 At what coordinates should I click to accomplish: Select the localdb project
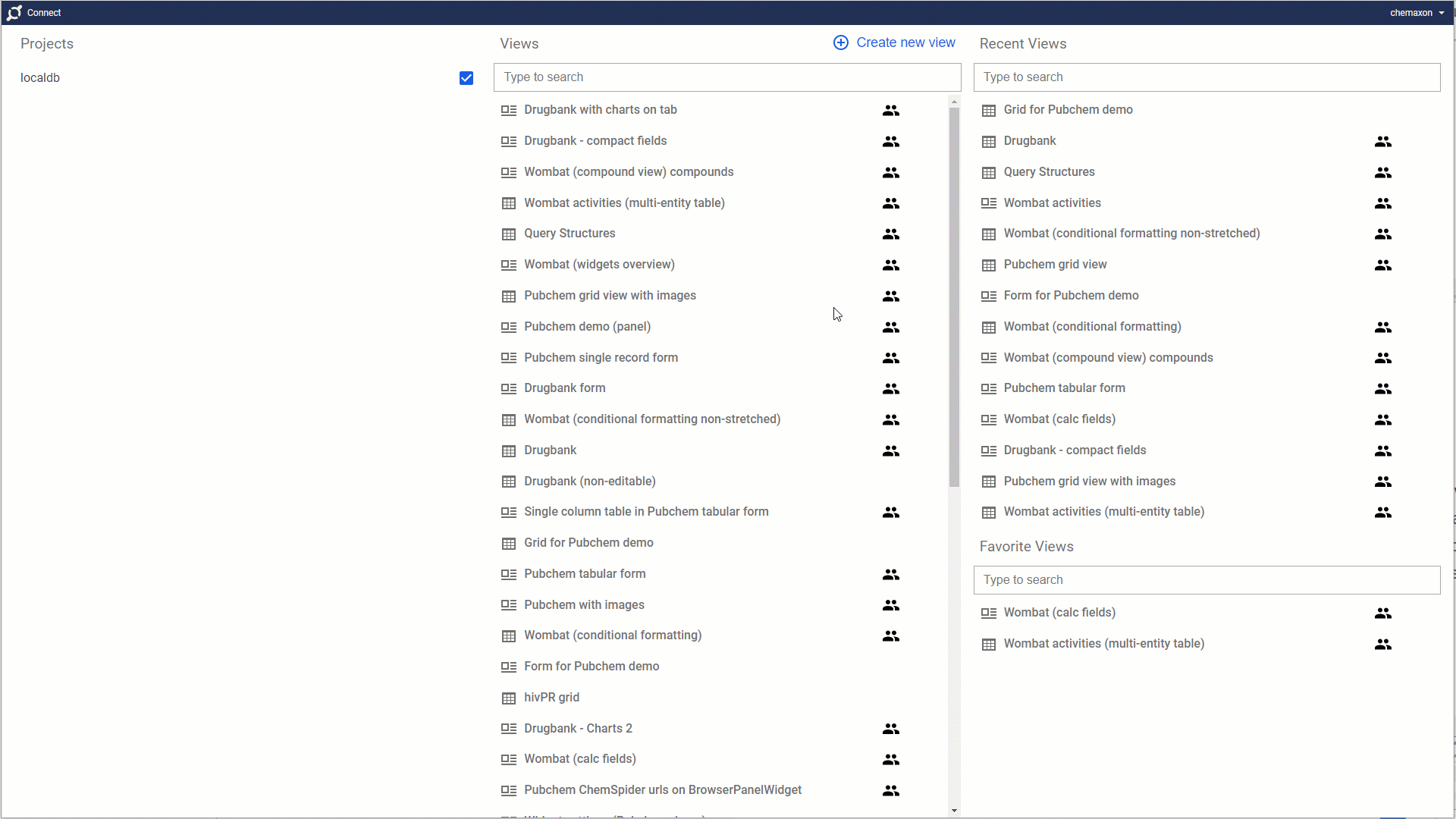tap(40, 78)
